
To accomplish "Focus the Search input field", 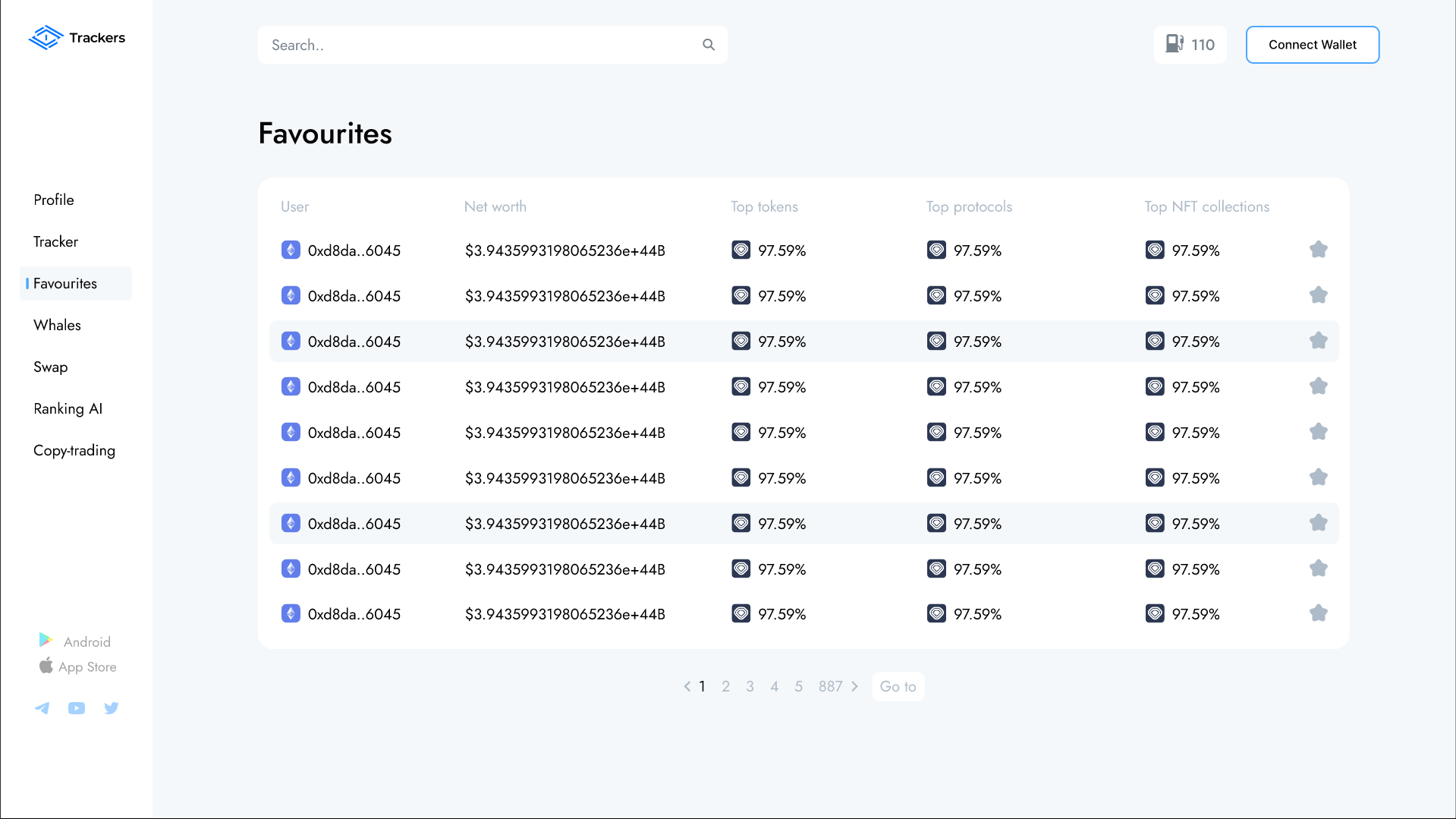I will (478, 45).
